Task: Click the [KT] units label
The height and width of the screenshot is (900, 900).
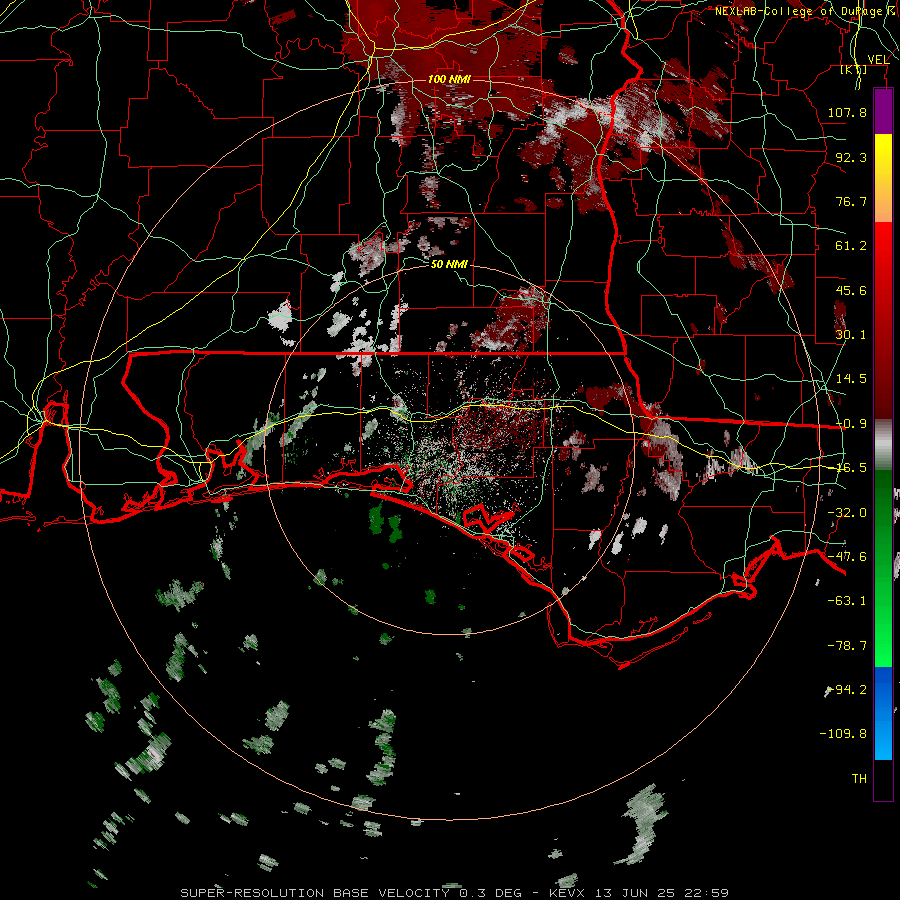Action: point(854,70)
